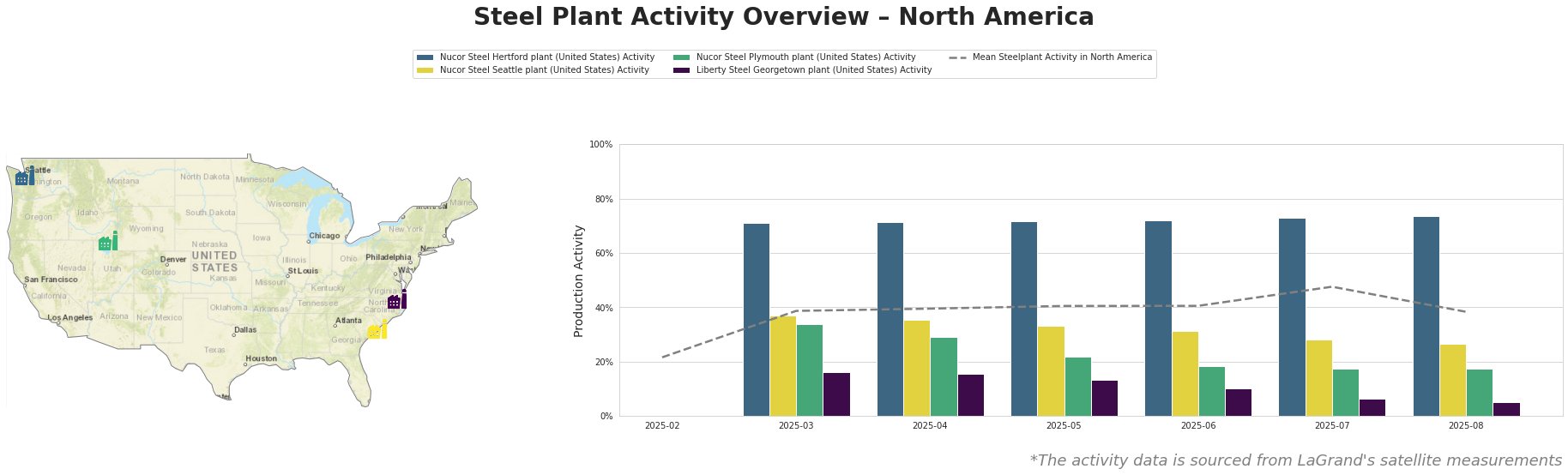The image size is (1568, 475).
Task: Click the dark purple factory icon in Carolina
Action: coord(397,299)
